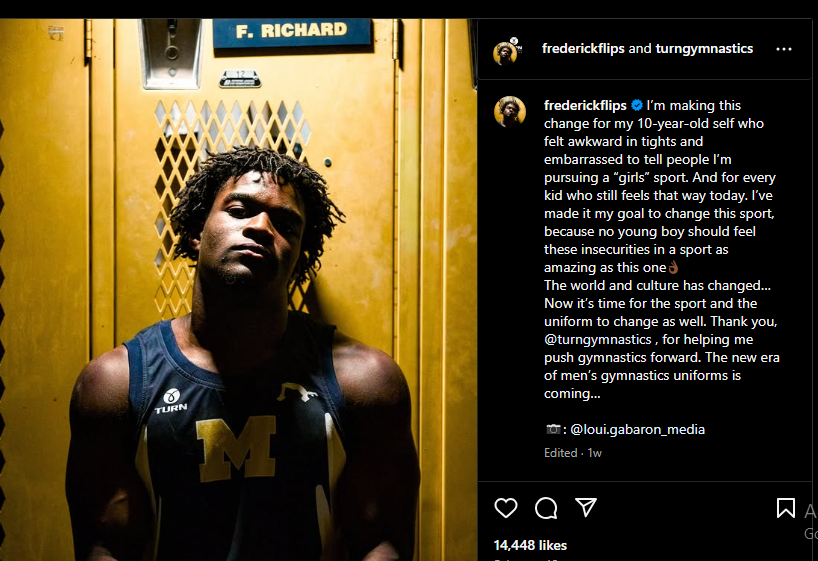Click the F. RICHARD locker nameplate in photo

coord(291,32)
